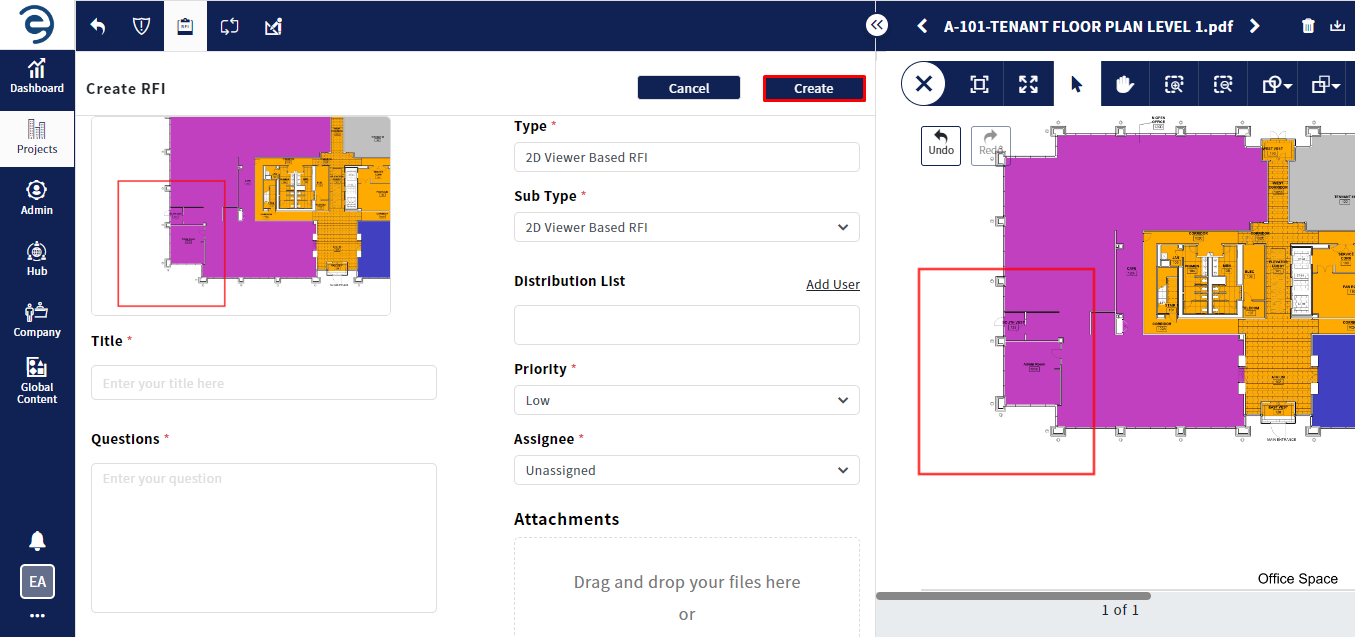The height and width of the screenshot is (637, 1355).
Task: Go to Dashboard in sidebar
Action: [37, 76]
